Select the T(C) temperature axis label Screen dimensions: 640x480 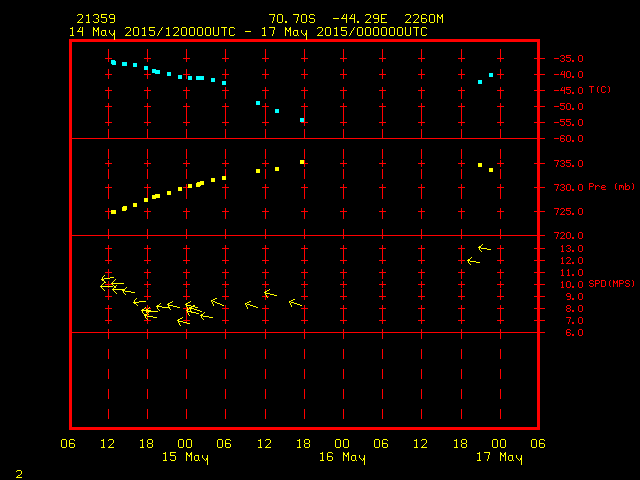(600, 90)
